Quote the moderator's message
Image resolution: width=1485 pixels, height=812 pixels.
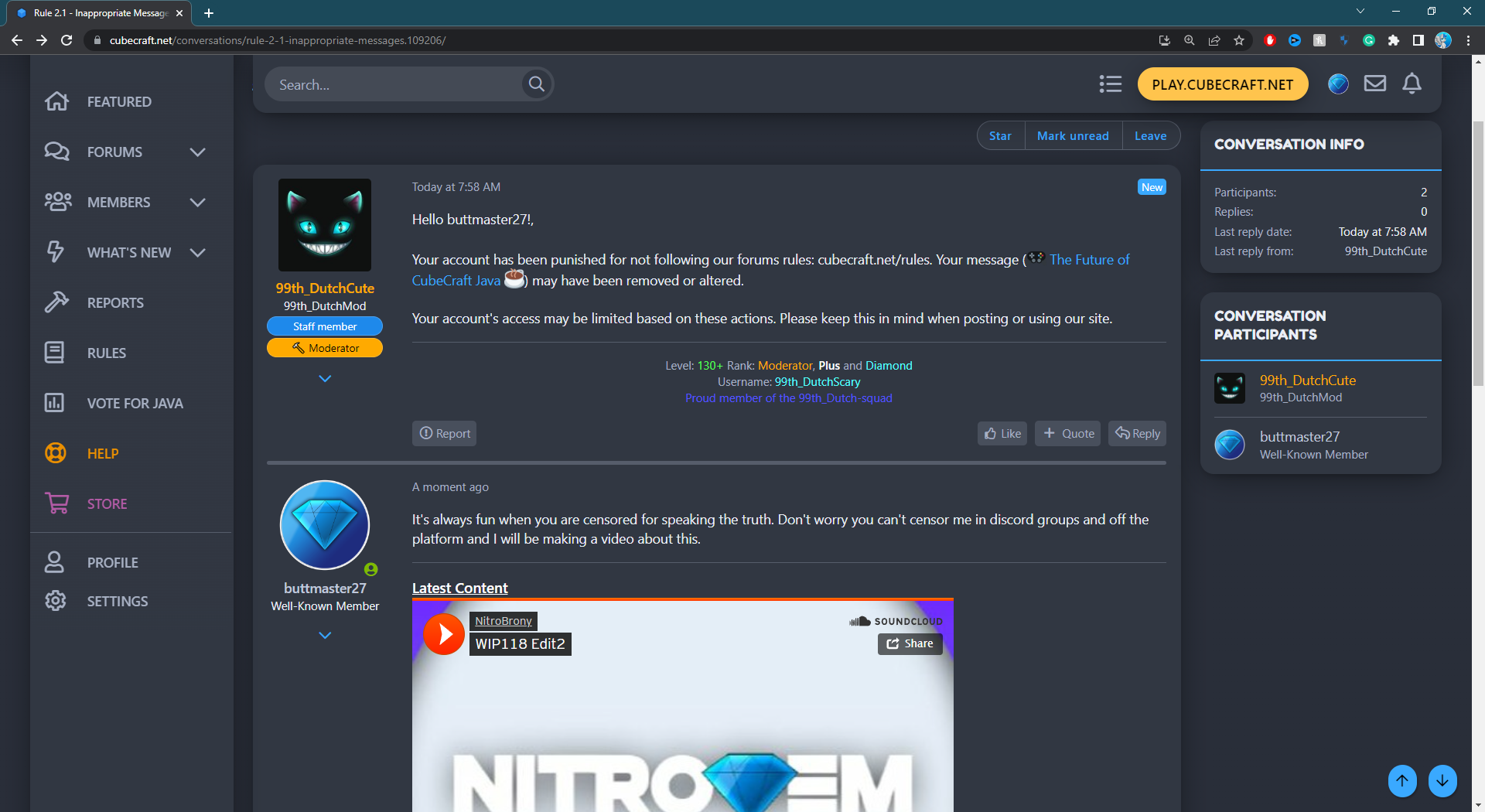click(1068, 433)
